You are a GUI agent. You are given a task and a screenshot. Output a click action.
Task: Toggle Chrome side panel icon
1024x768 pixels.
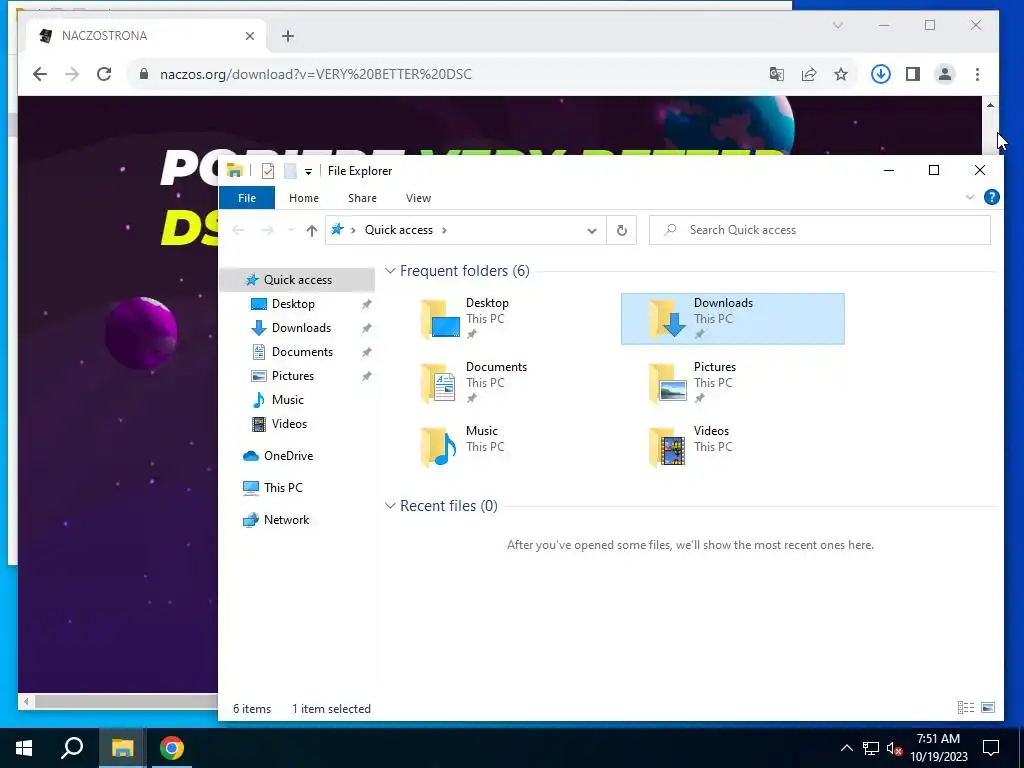click(x=913, y=74)
